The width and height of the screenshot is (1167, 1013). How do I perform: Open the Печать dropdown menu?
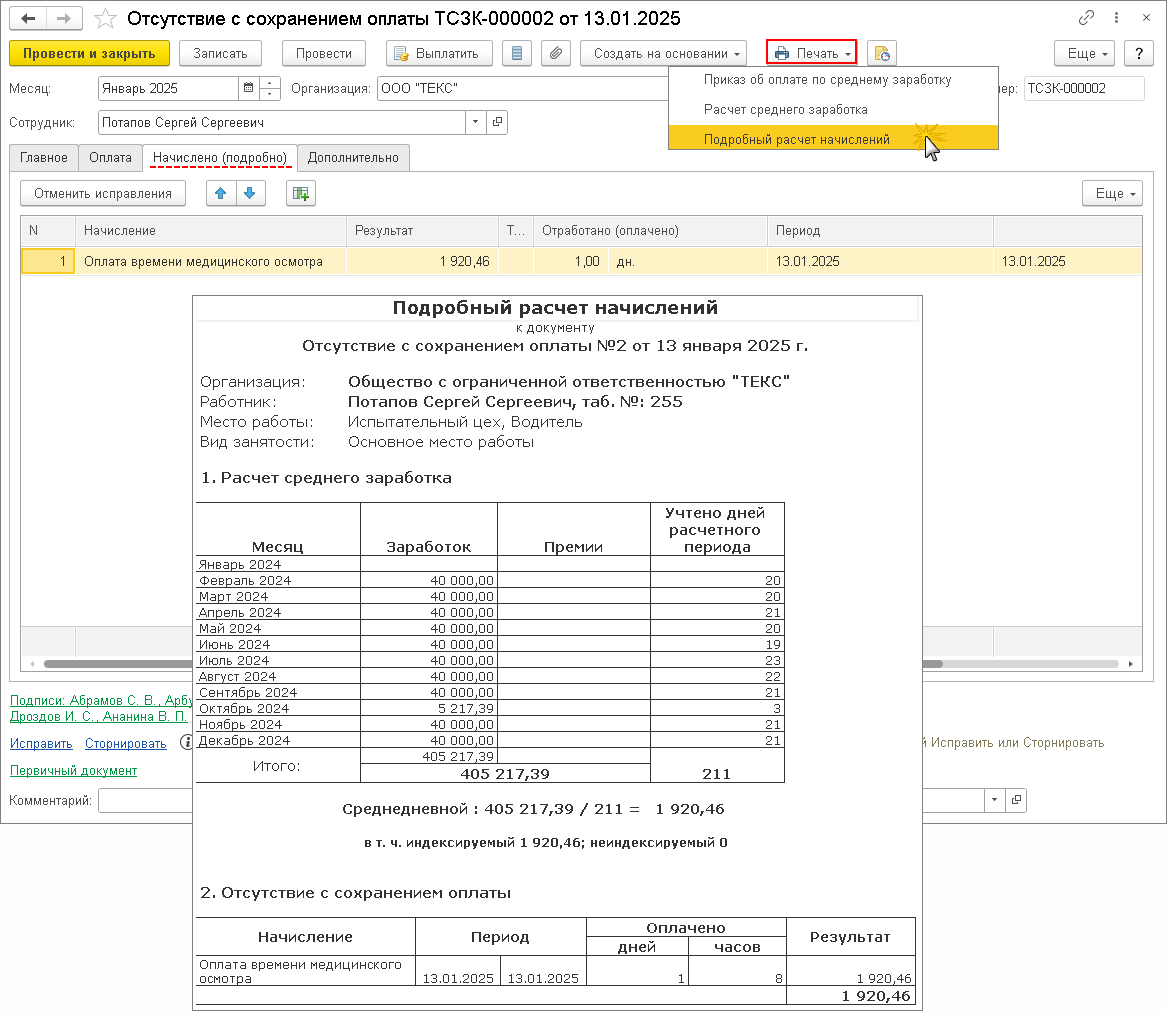pos(811,53)
